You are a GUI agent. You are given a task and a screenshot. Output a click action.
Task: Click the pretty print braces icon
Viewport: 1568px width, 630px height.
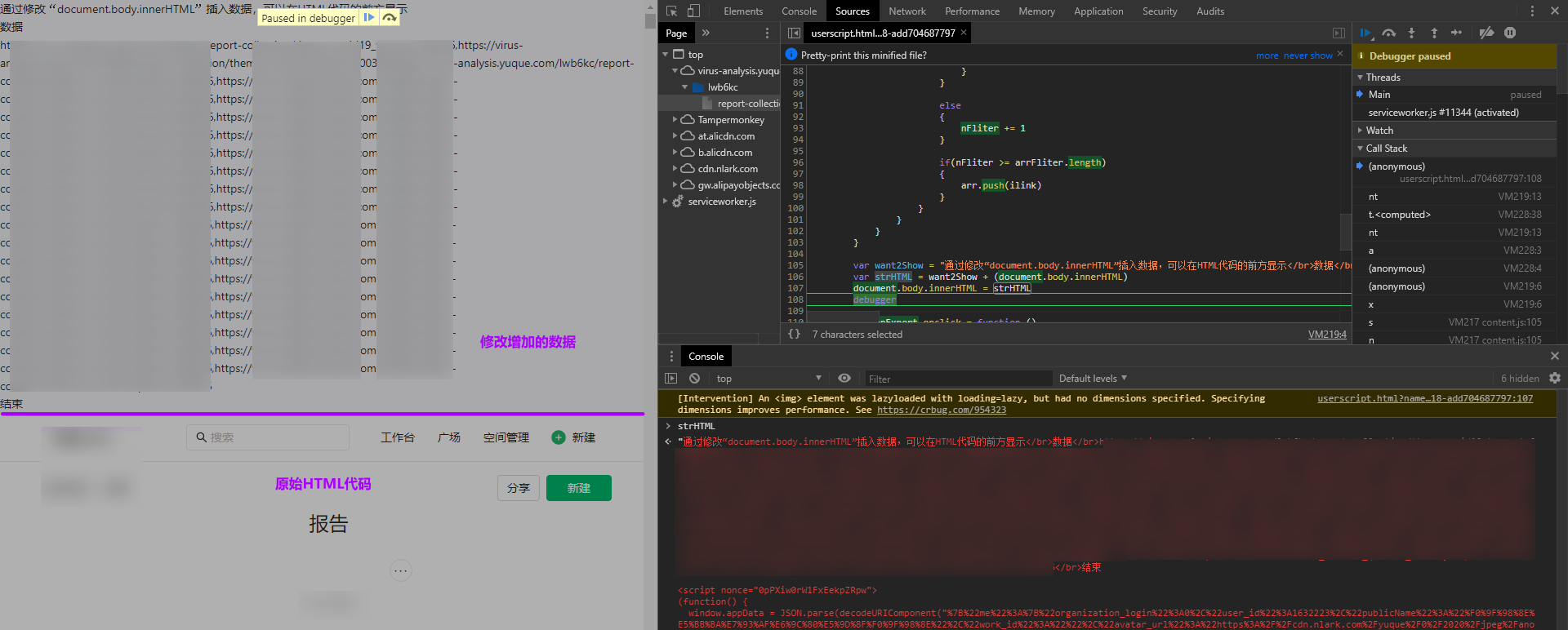point(794,334)
